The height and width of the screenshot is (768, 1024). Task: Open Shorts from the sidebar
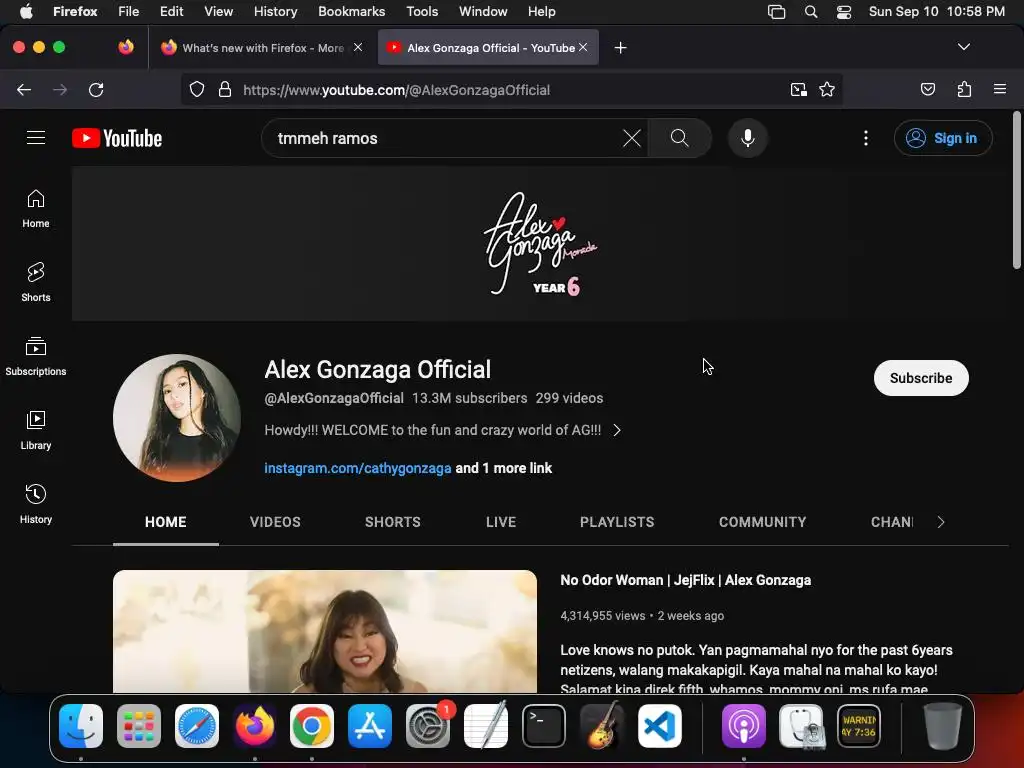(36, 282)
